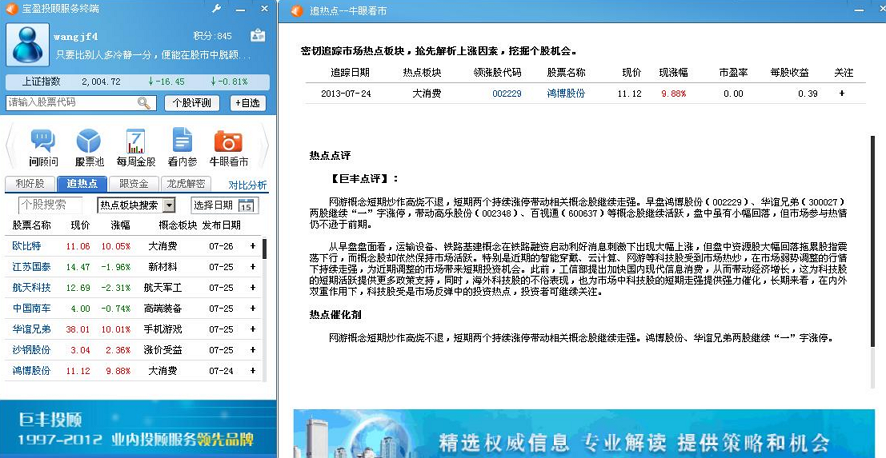Click the username wangjf4
The width and height of the screenshot is (886, 458).
point(76,36)
